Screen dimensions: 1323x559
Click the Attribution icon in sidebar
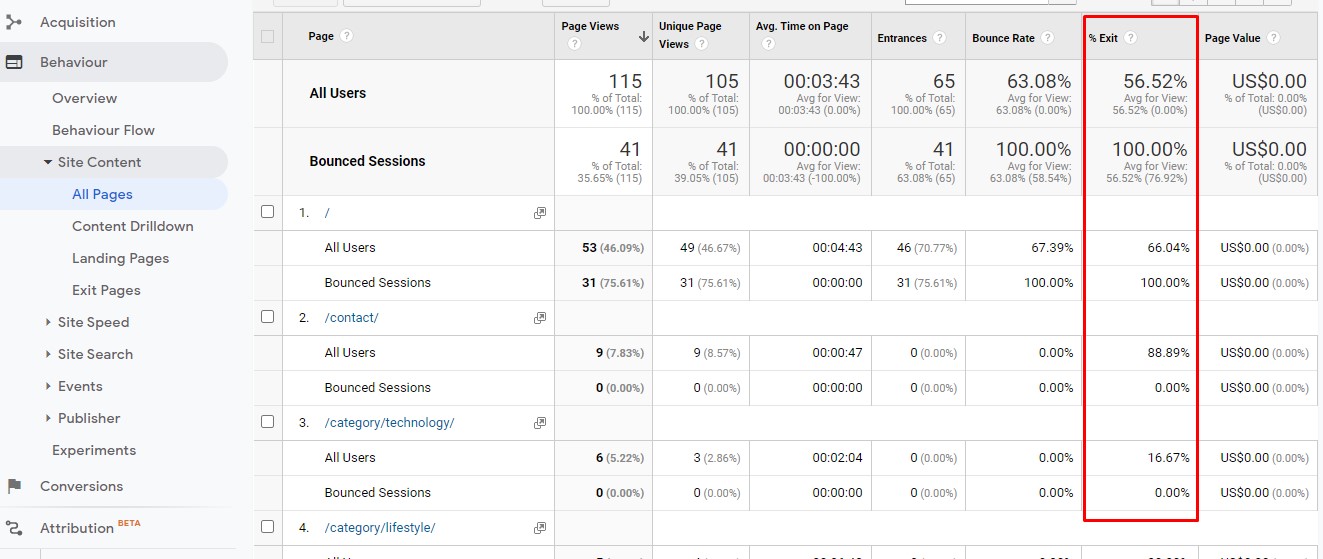tap(14, 528)
